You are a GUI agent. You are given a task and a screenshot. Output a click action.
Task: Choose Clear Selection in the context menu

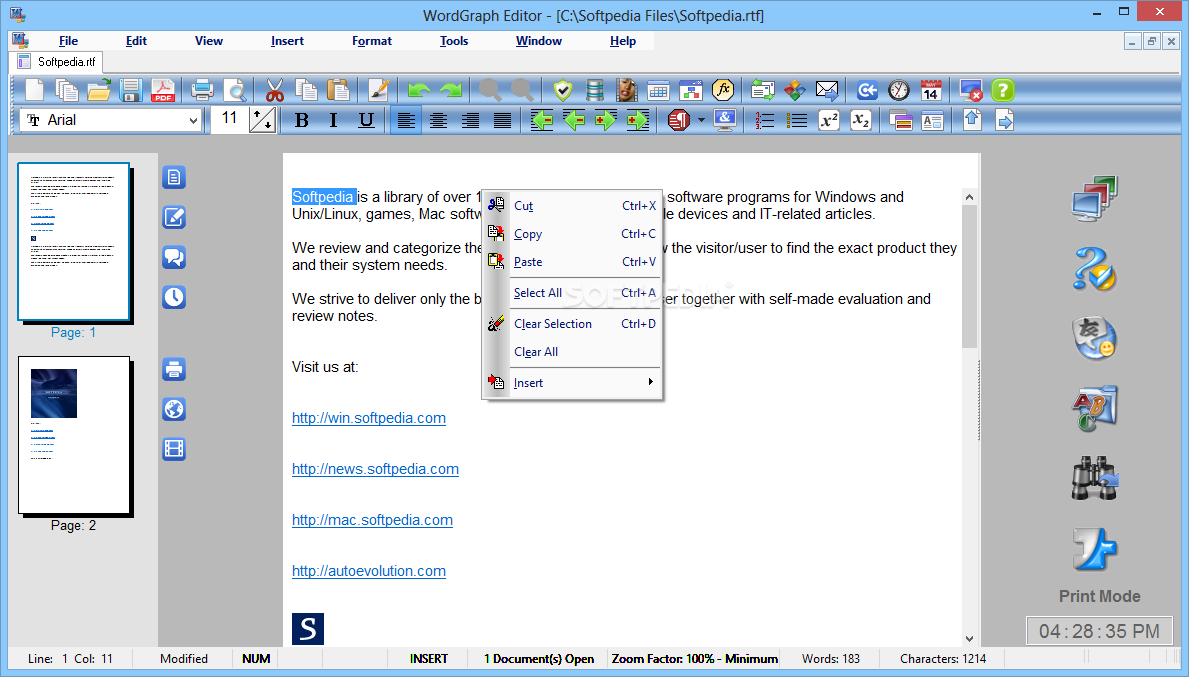(573, 324)
